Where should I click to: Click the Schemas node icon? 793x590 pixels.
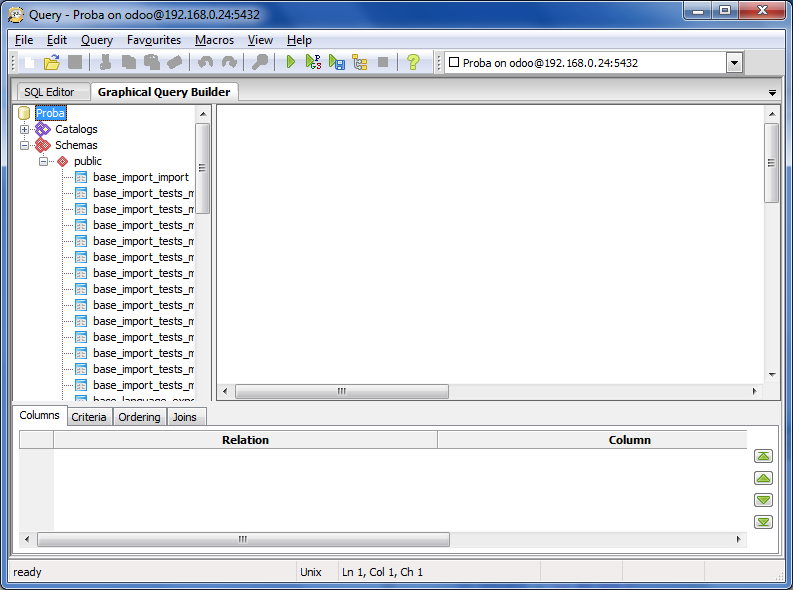(x=43, y=146)
